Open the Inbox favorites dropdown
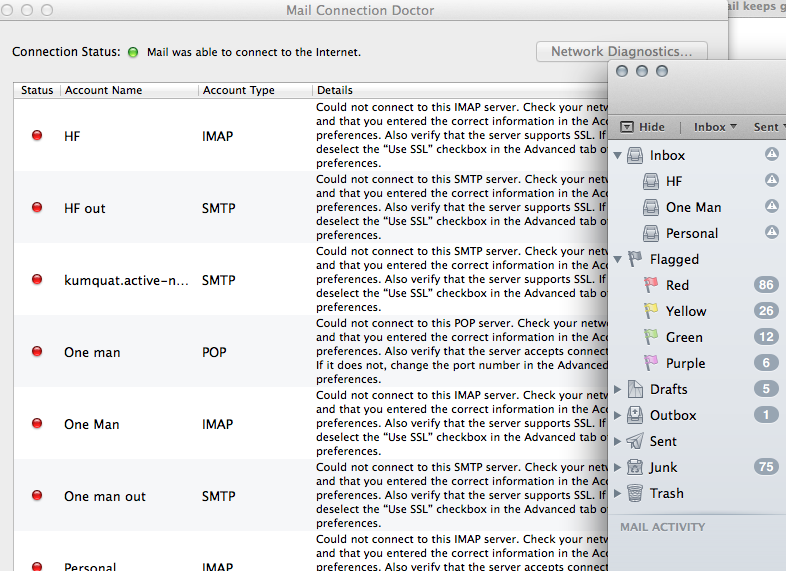Viewport: 786px width, 571px height. tap(715, 127)
